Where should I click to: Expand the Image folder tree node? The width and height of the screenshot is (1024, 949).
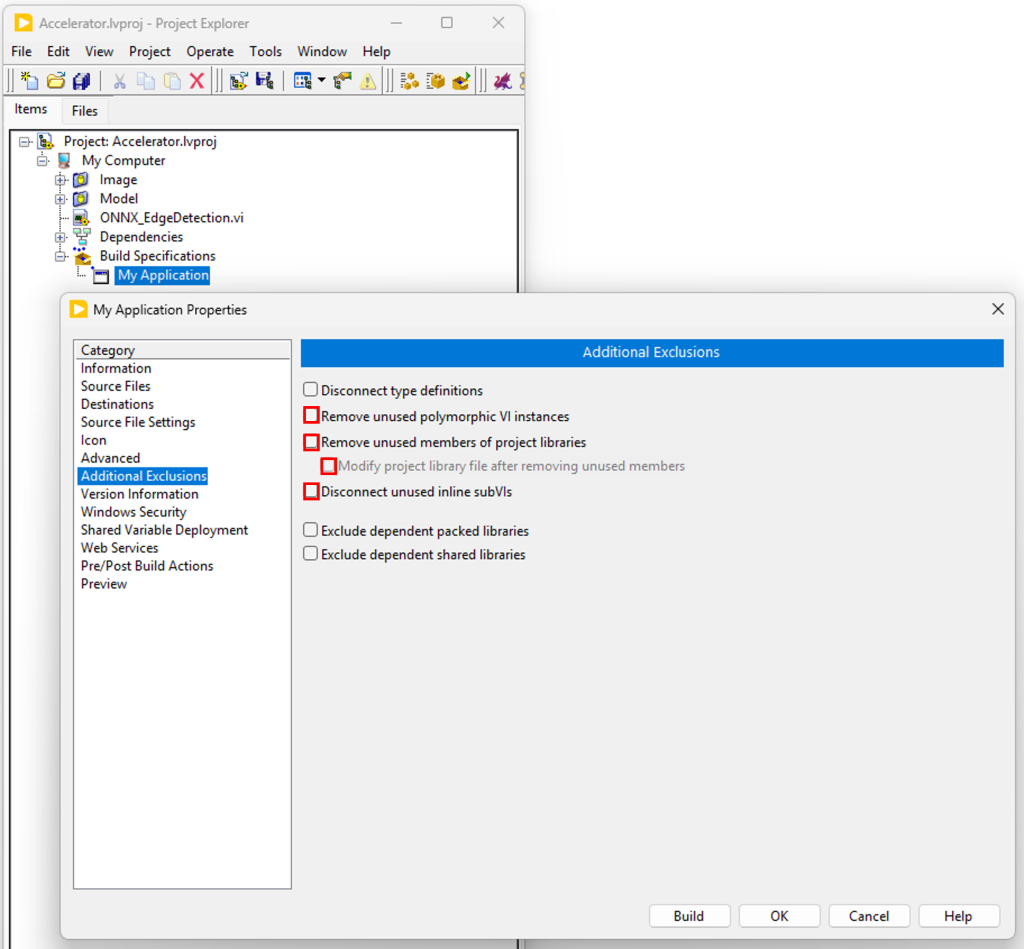coord(61,180)
